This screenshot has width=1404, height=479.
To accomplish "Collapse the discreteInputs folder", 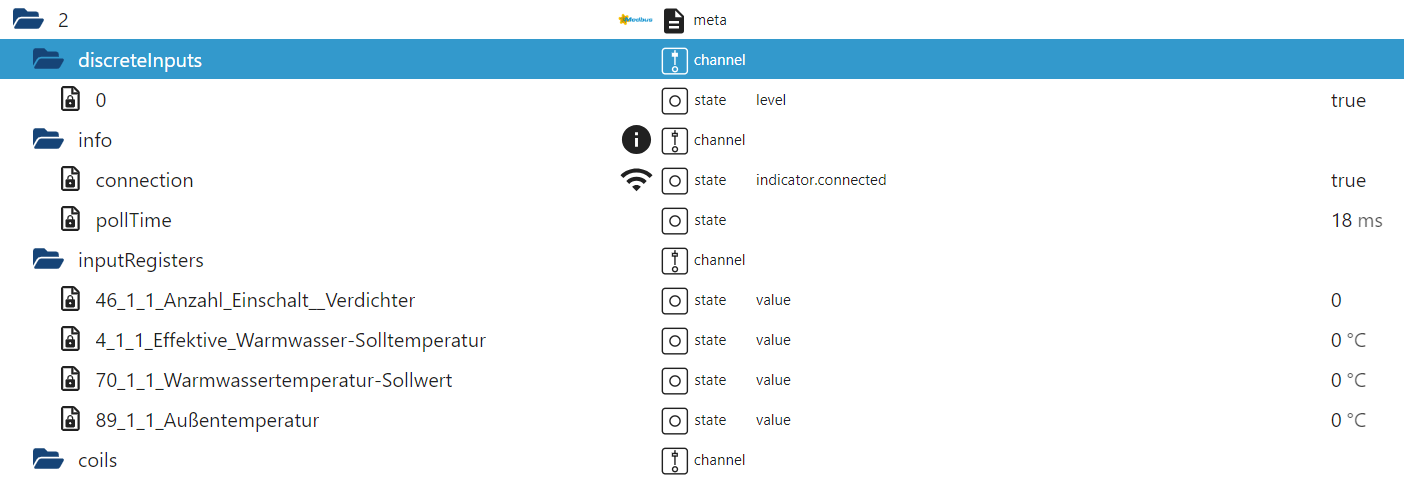I will tap(48, 60).
